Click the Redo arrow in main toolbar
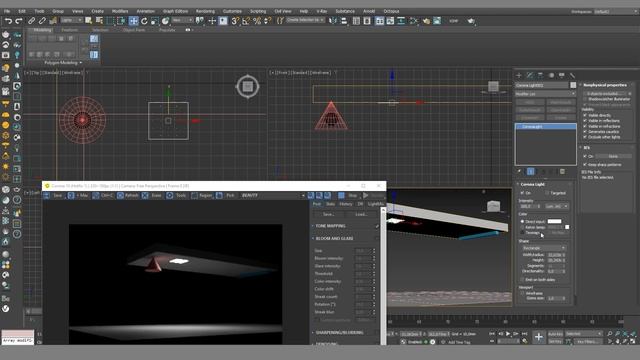The height and width of the screenshot is (360, 640). tap(19, 21)
